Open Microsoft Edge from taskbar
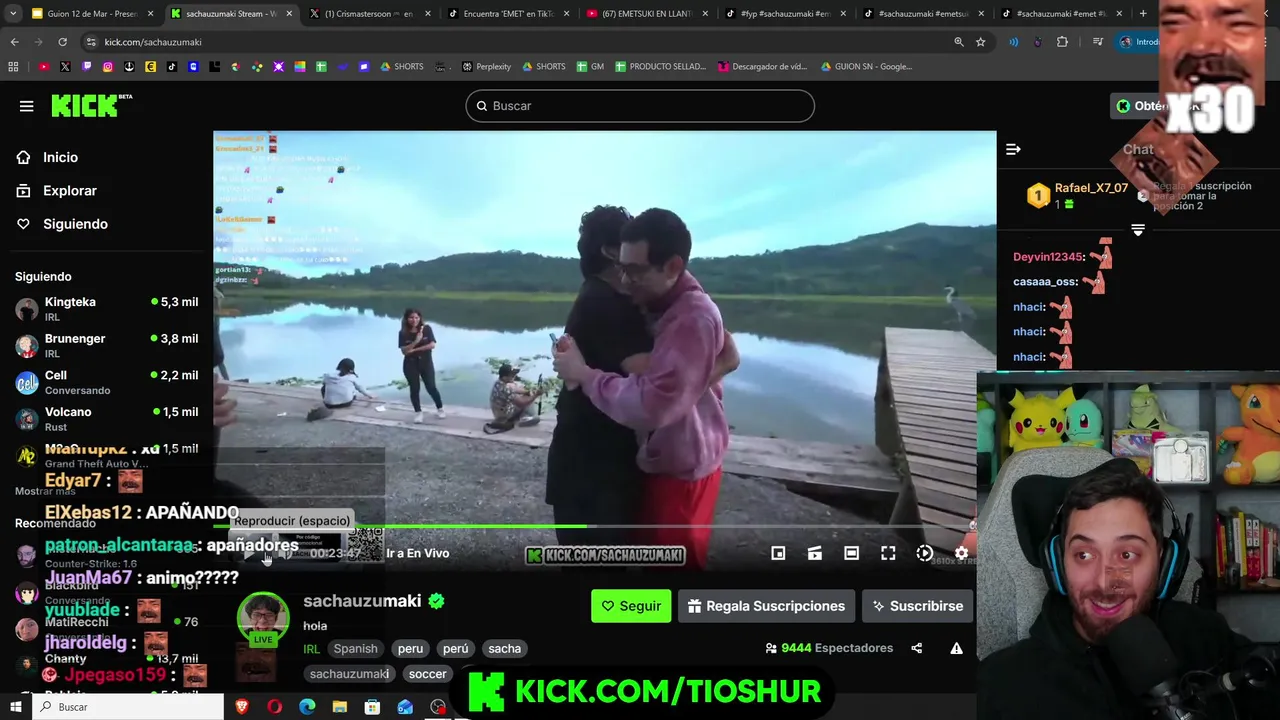1280x720 pixels. pyautogui.click(x=307, y=707)
